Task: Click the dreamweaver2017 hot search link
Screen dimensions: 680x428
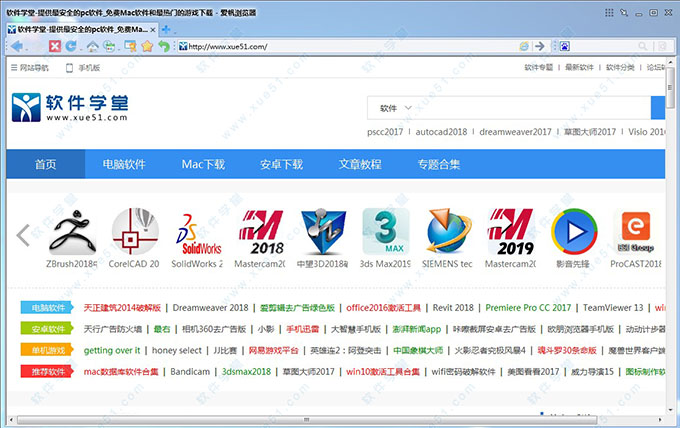Action: pos(515,132)
